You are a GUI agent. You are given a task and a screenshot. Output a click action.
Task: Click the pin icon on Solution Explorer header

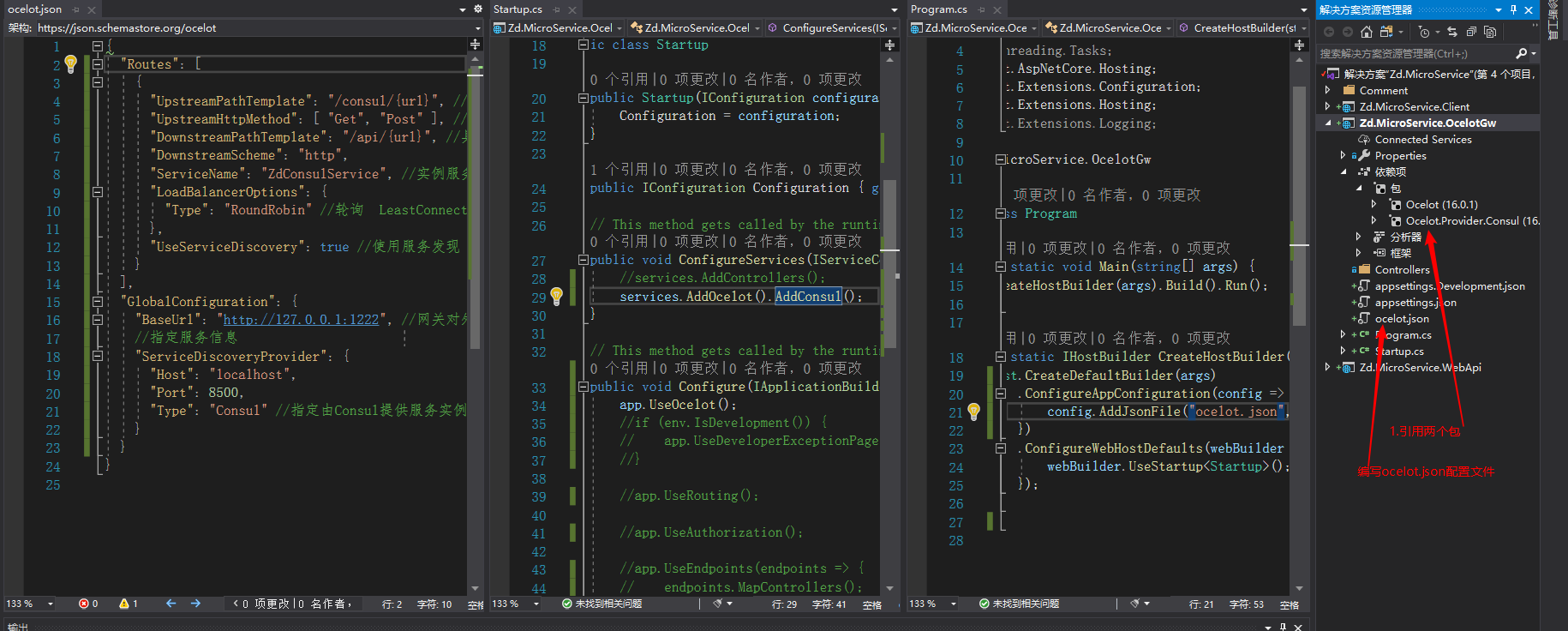pyautogui.click(x=1514, y=9)
